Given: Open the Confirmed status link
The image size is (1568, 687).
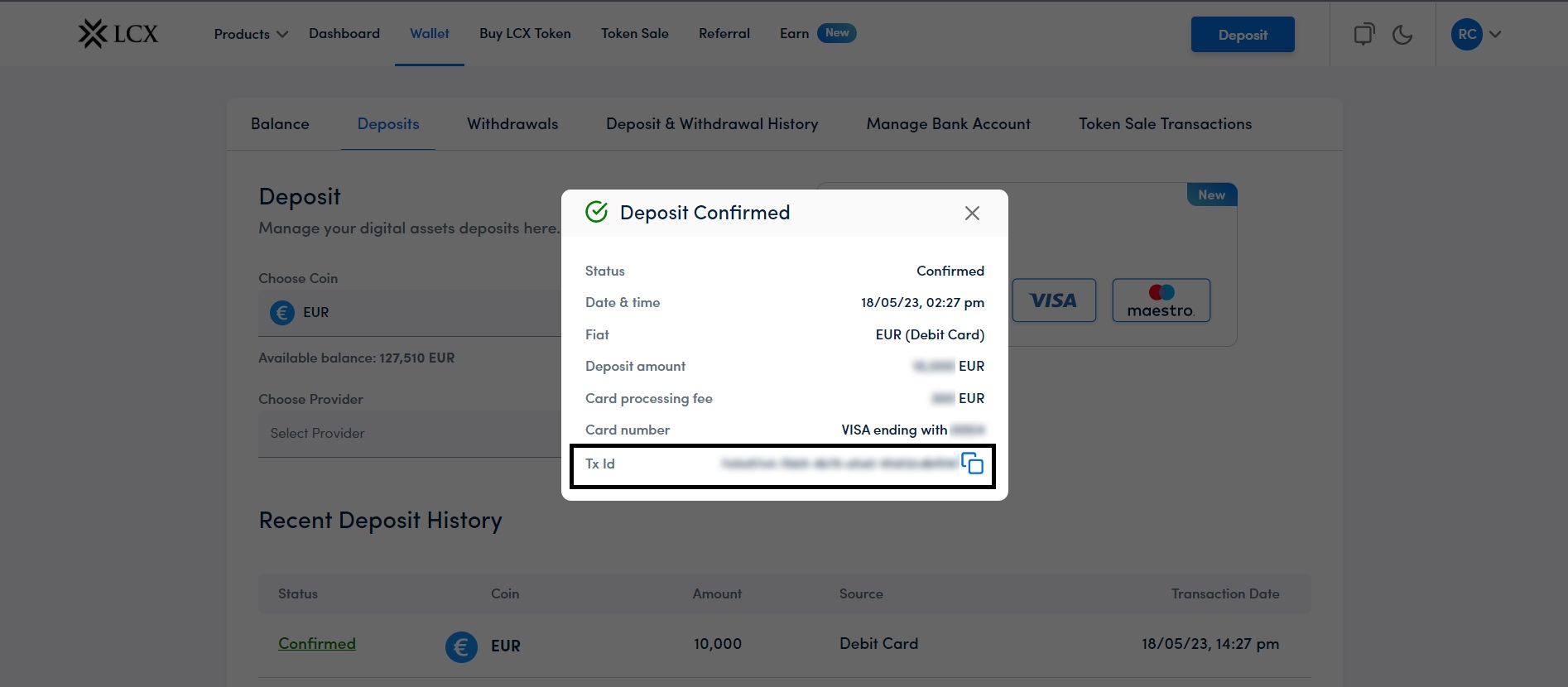Looking at the screenshot, I should [x=316, y=644].
